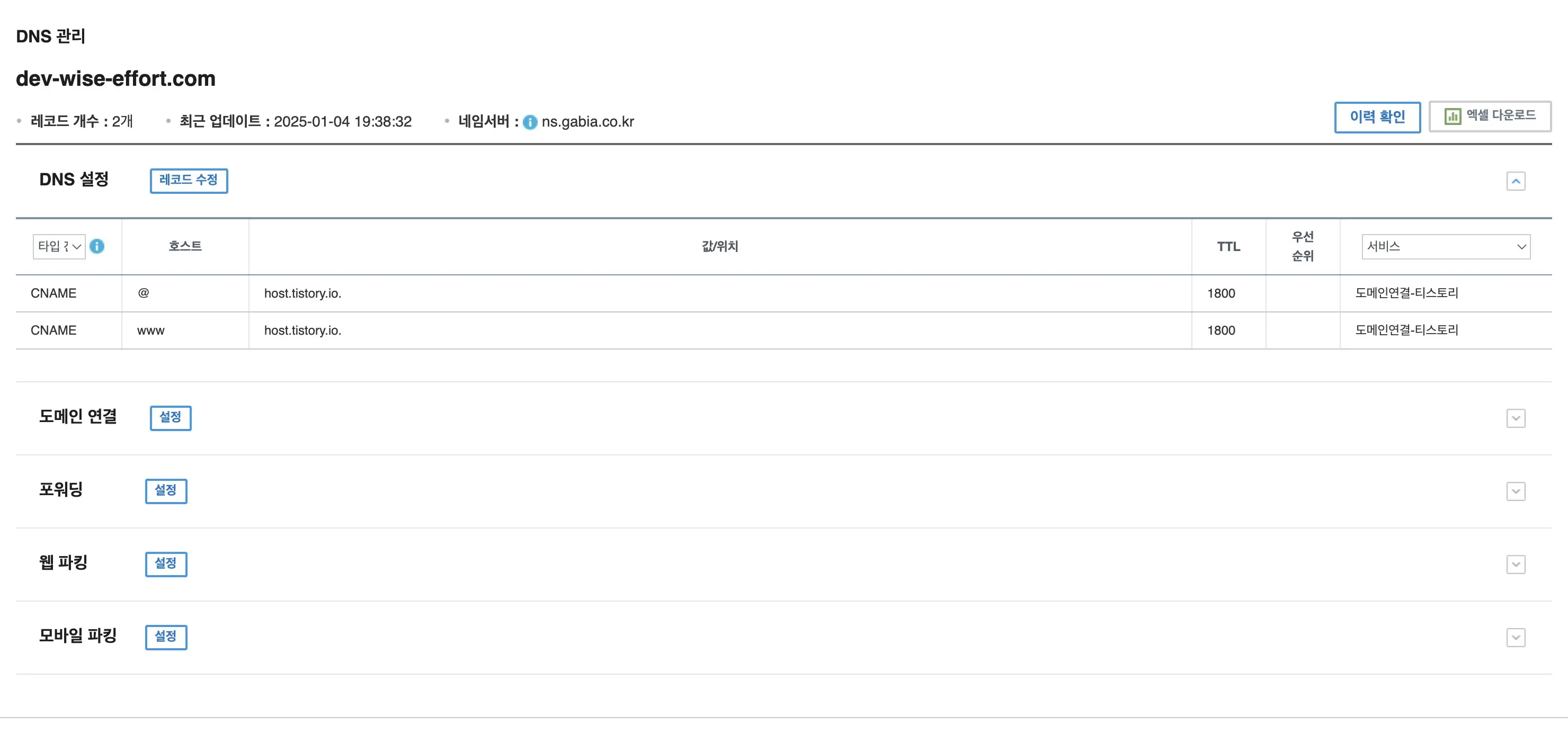Open the 서비스 filter dropdown
This screenshot has width=1568, height=734.
[1446, 246]
